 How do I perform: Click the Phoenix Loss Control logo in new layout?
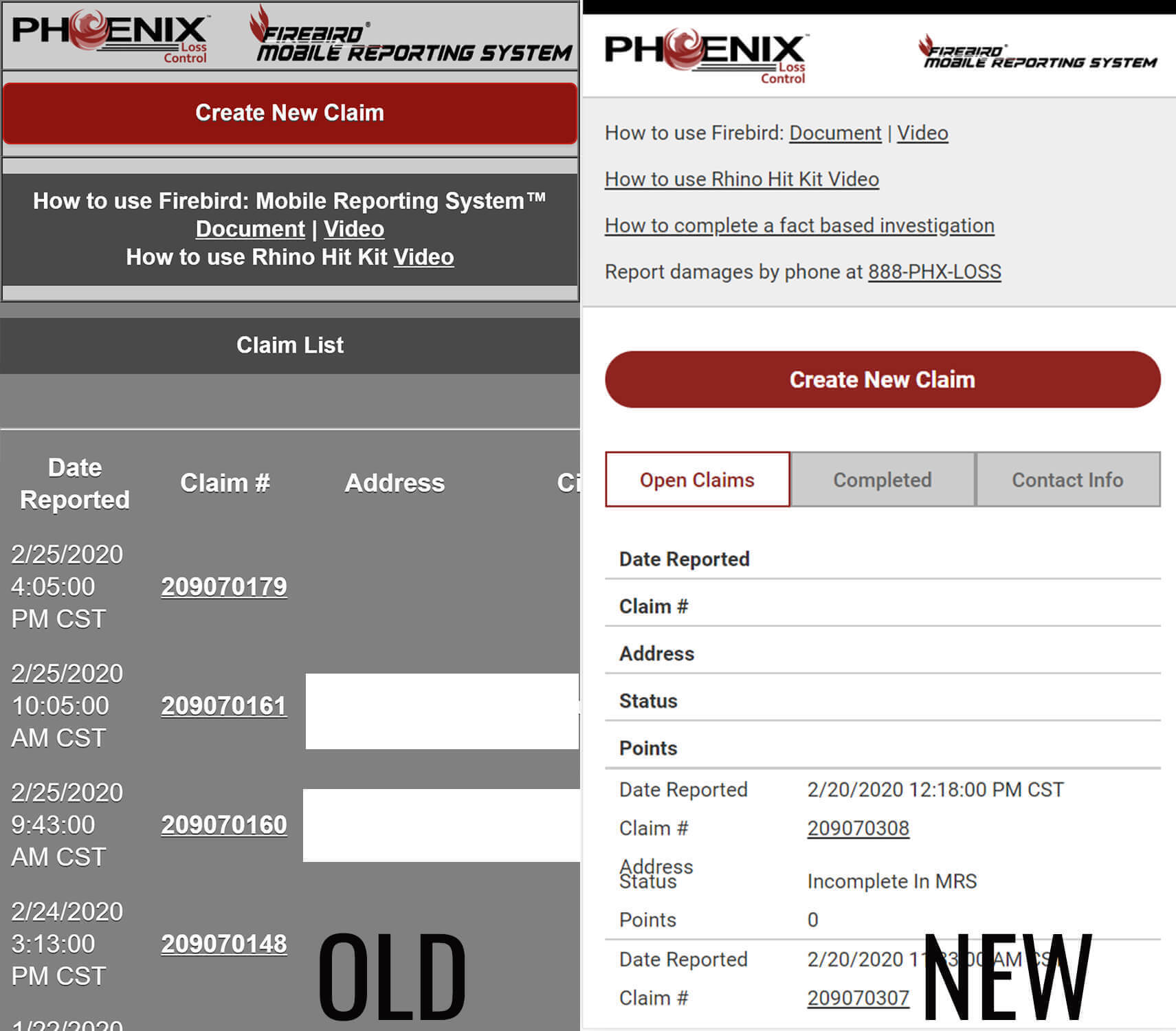click(705, 56)
